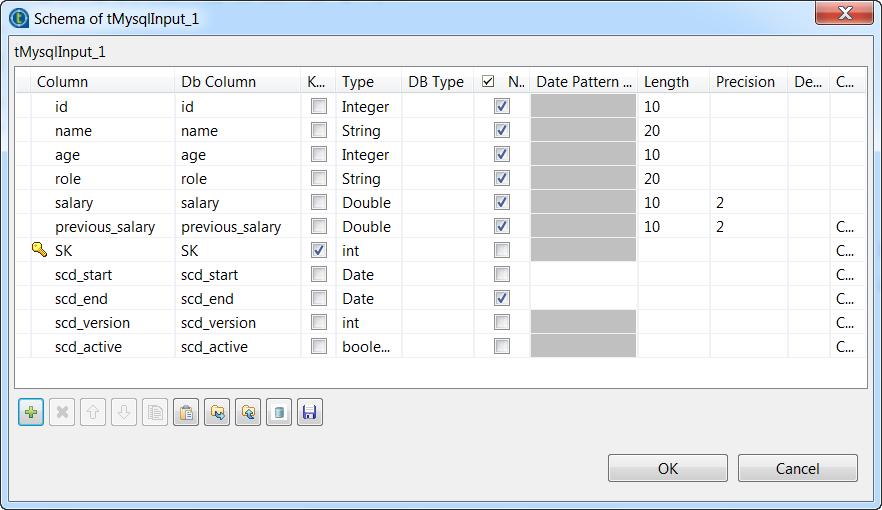Open the Type cell for scd_active row
882x510 pixels.
(x=368, y=346)
